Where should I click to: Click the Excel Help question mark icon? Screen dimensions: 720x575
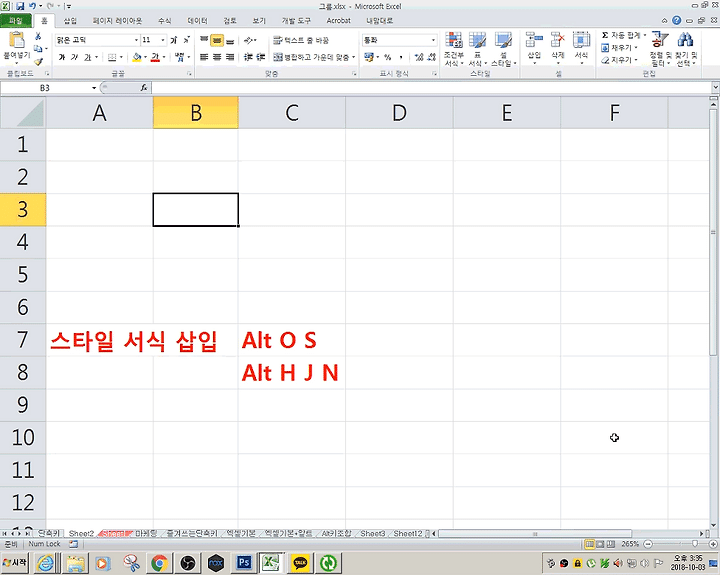click(x=676, y=20)
